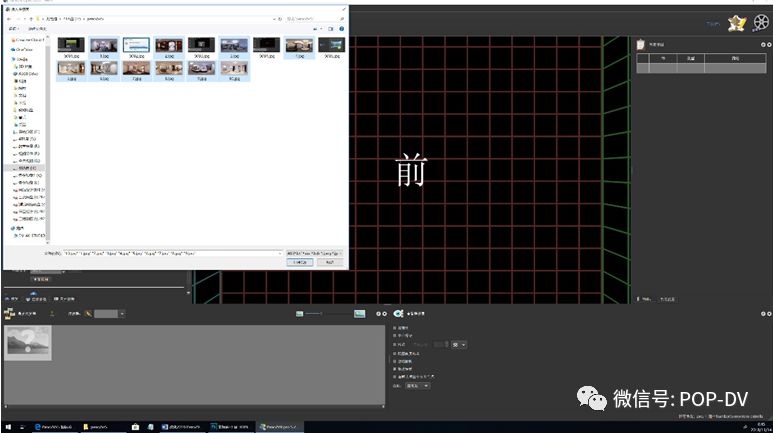Select OneDrive in the navigation tree
This screenshot has width=773, height=433.
(24, 50)
